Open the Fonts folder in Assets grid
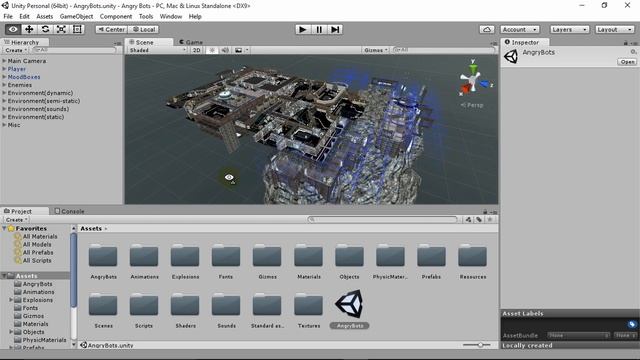 click(x=226, y=261)
